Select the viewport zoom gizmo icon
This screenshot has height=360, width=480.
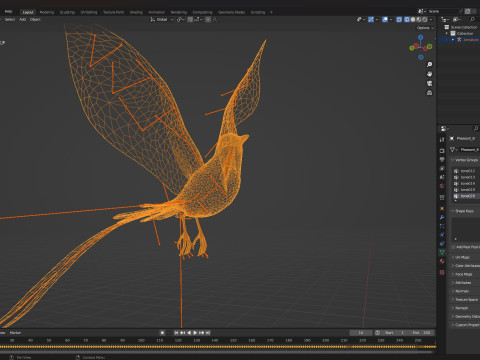[429, 64]
